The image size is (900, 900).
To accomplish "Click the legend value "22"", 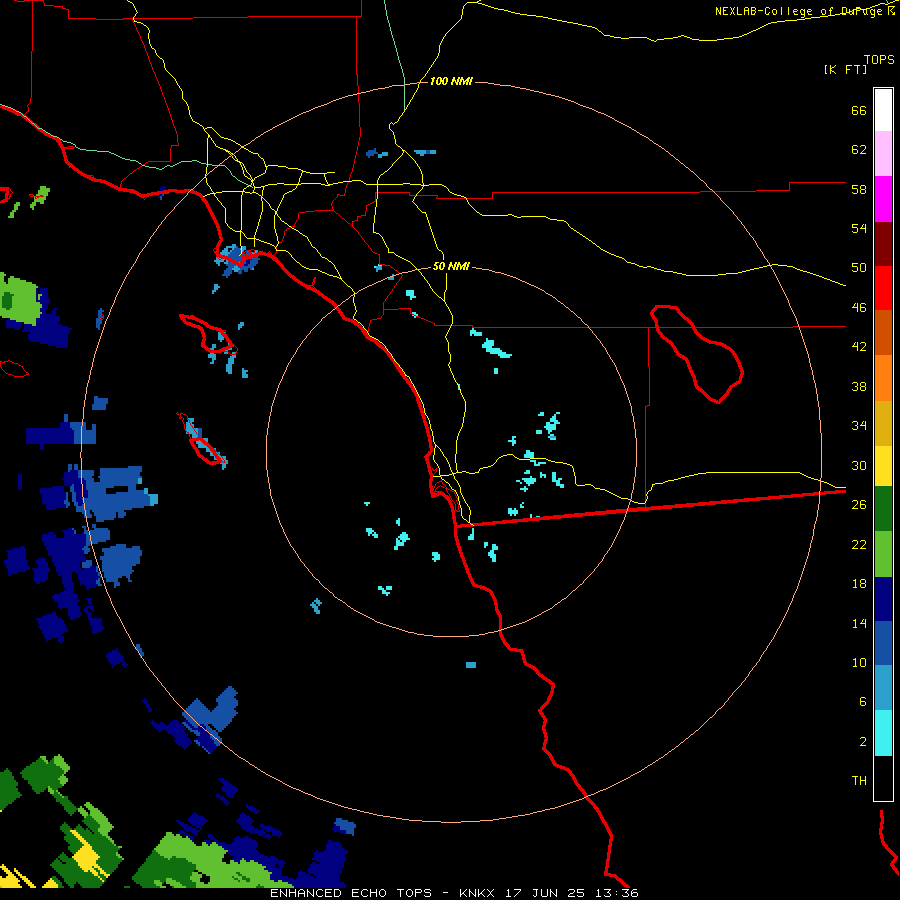I will 859,544.
